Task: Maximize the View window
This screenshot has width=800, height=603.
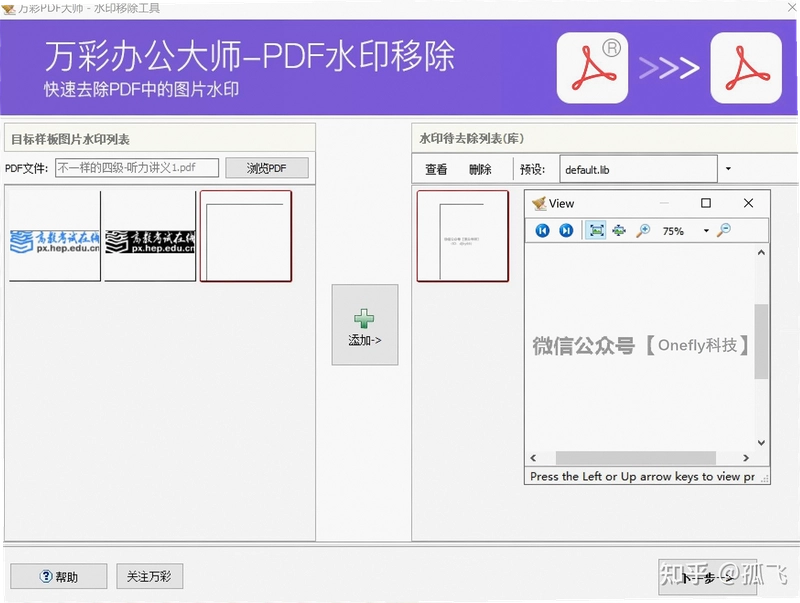Action: tap(706, 203)
